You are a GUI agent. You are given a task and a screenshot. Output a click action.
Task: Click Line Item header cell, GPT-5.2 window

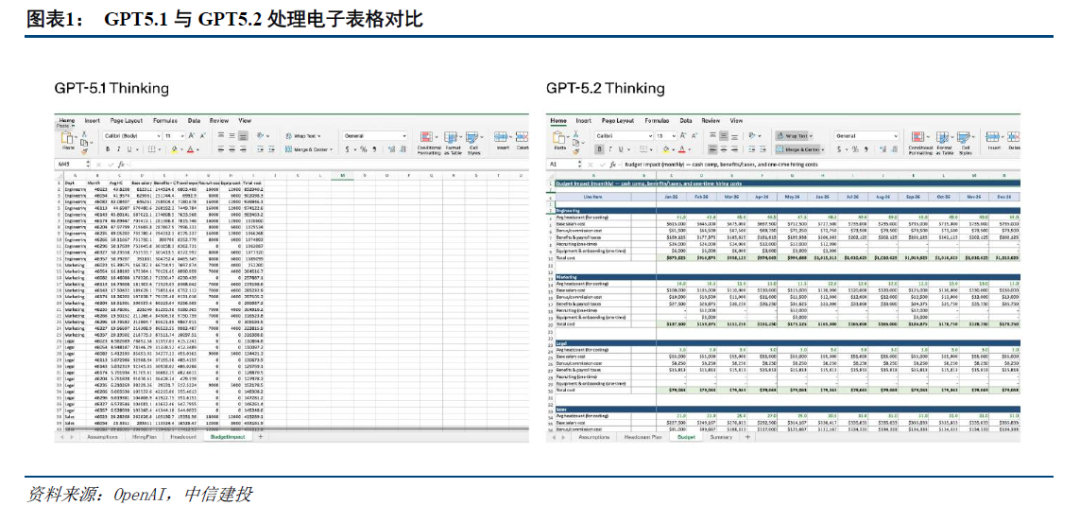[593, 196]
